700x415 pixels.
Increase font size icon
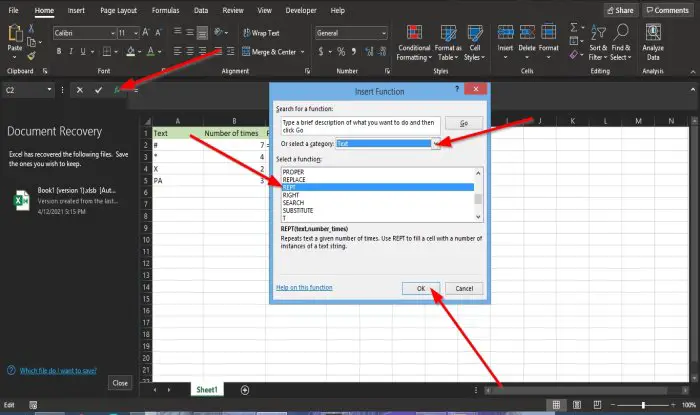coord(146,33)
